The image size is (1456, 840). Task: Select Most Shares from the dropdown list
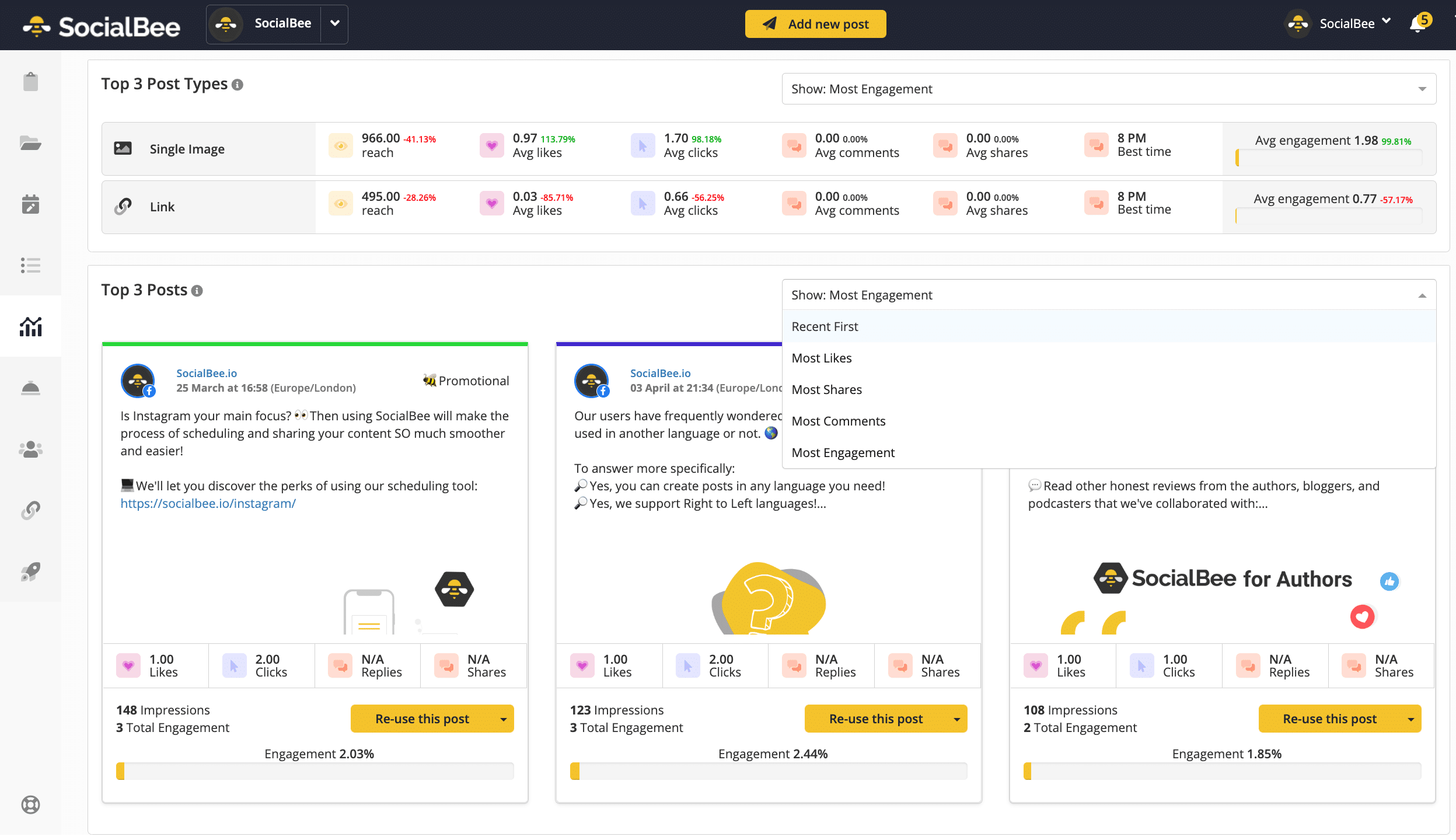coord(1109,389)
